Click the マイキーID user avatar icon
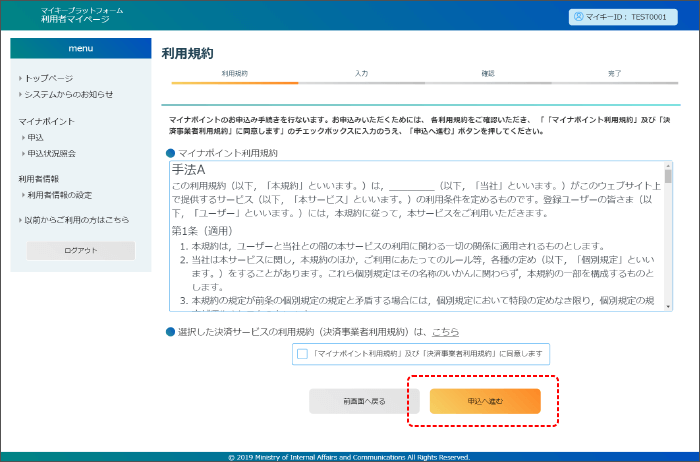 coord(578,17)
